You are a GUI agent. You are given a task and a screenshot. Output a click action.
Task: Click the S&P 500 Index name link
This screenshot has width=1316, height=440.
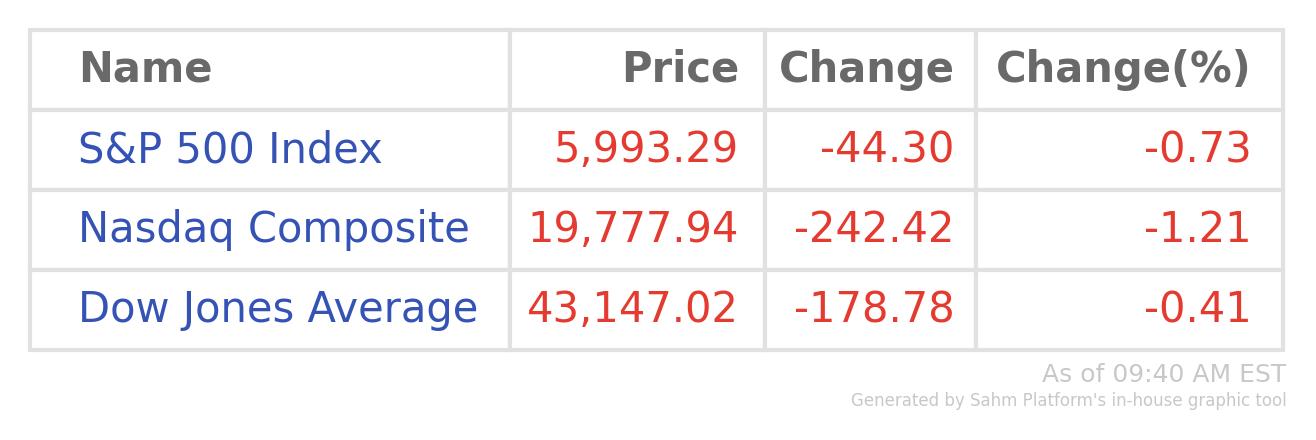pyautogui.click(x=230, y=150)
